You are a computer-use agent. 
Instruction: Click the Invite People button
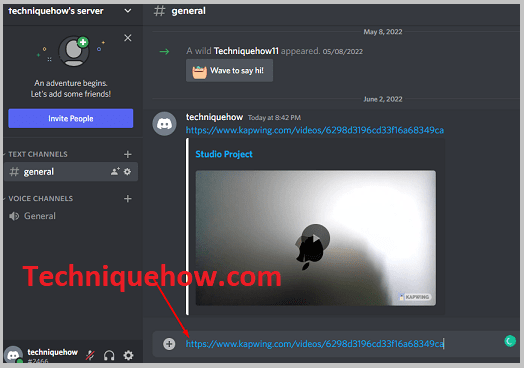tap(71, 118)
